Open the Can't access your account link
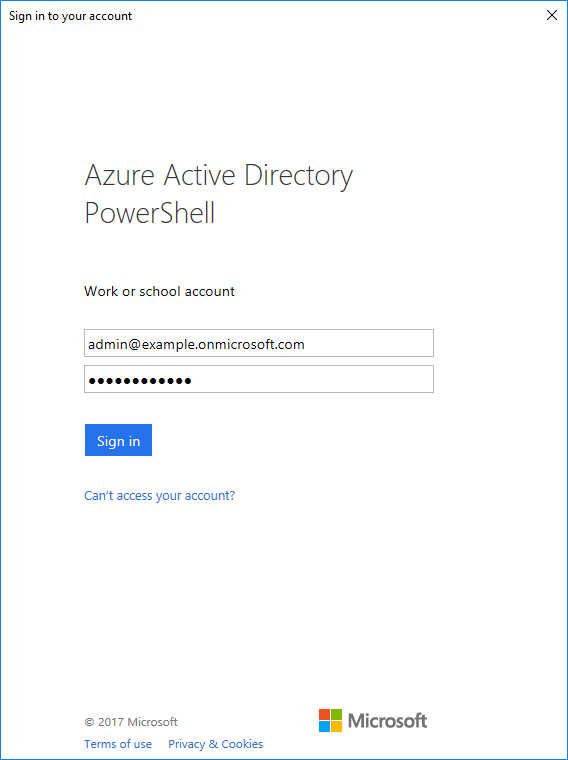The height and width of the screenshot is (760, 568). pos(159,495)
